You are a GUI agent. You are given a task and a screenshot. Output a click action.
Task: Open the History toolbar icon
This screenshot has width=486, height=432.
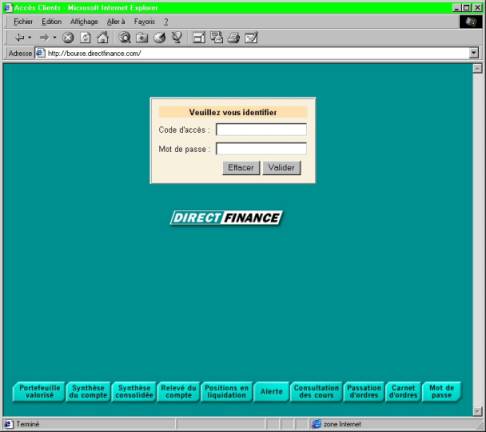pos(160,38)
